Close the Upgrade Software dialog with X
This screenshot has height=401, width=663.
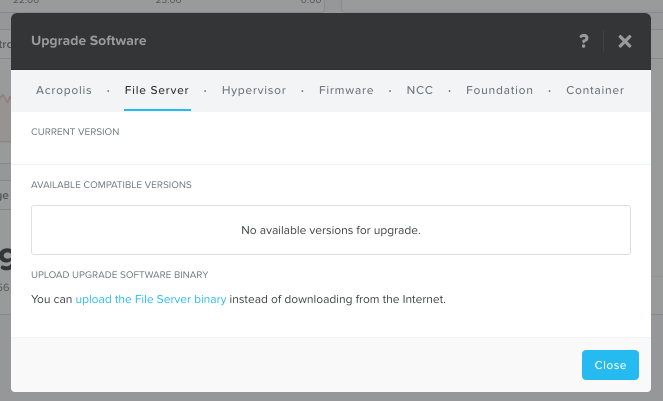[x=625, y=41]
